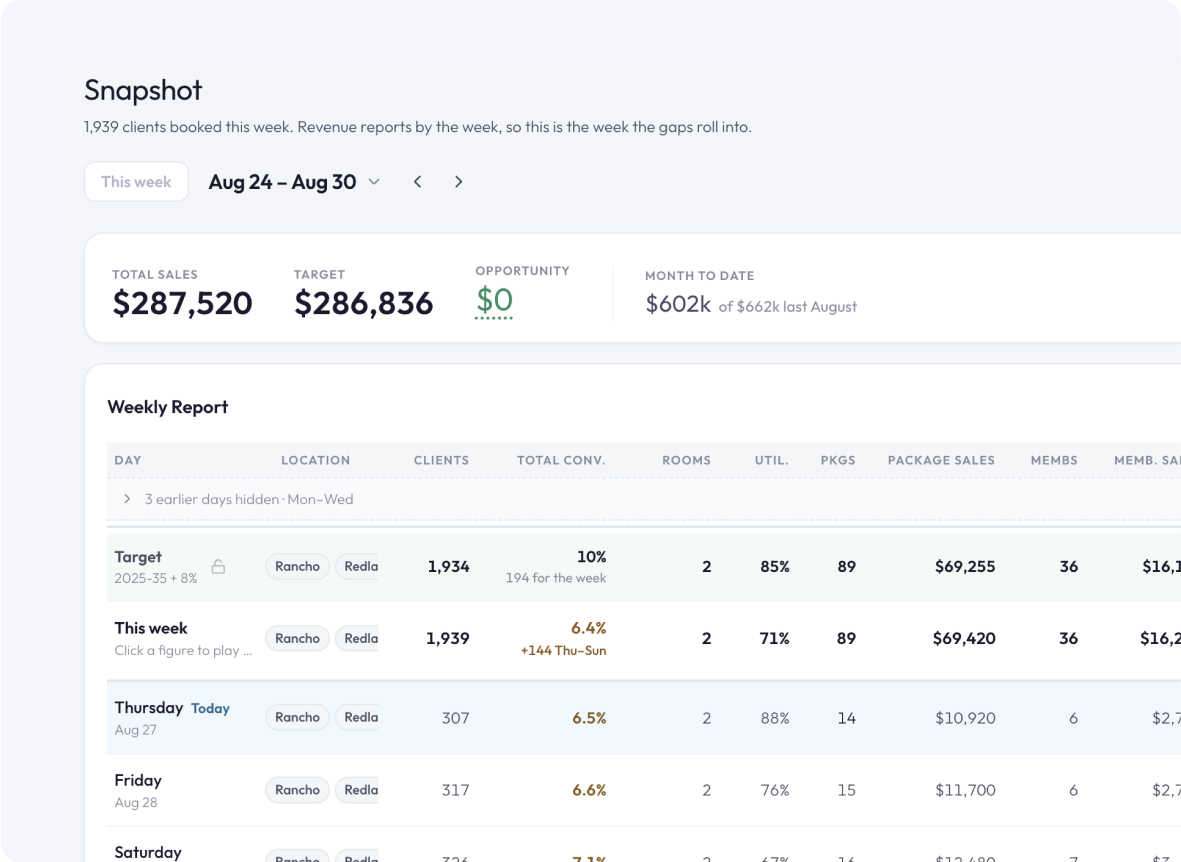Screen dimensions: 1181x862
Task: Click the $0 Opportunity value
Action: (494, 301)
